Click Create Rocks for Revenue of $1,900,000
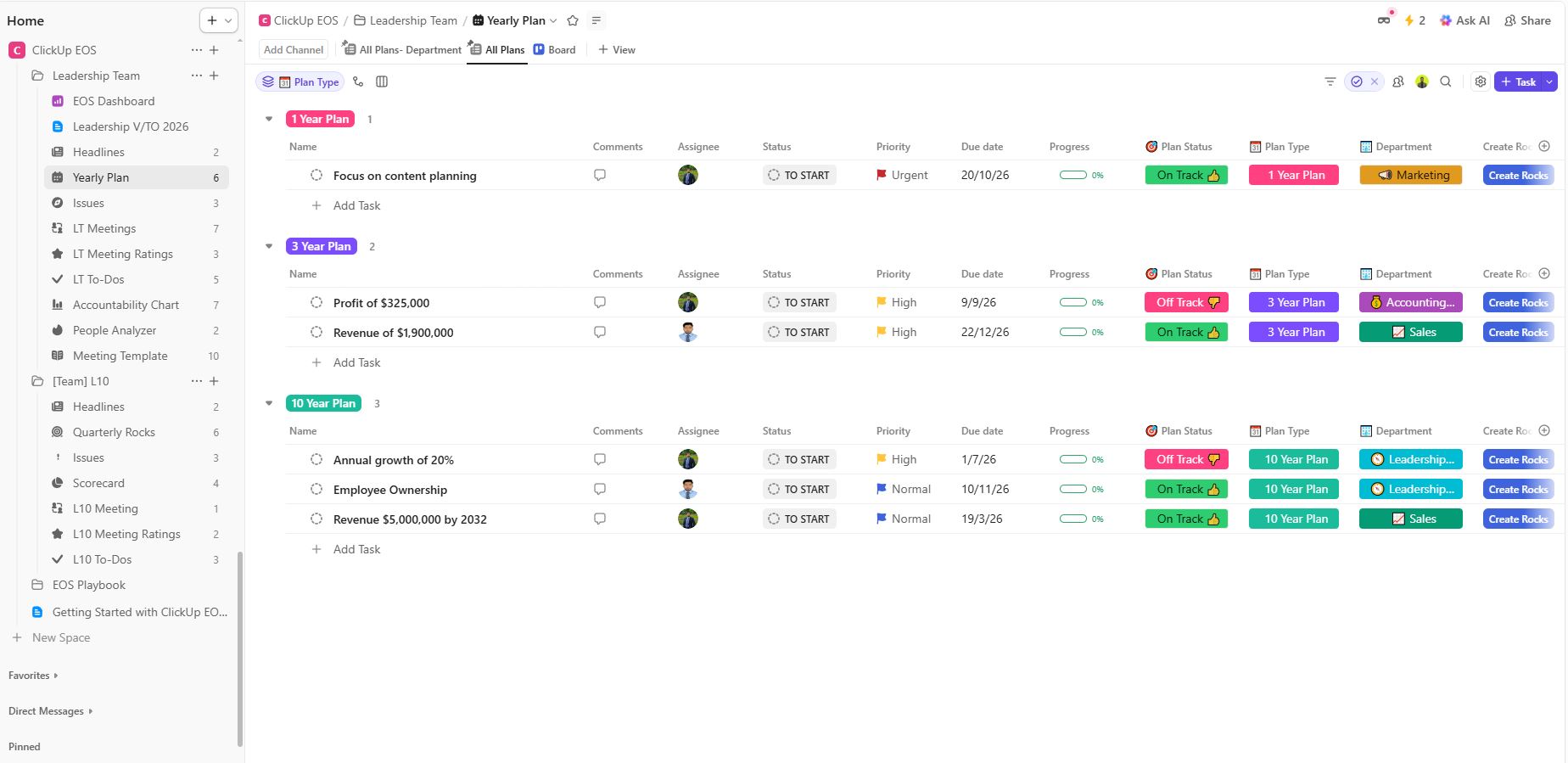This screenshot has width=1568, height=763. [1518, 332]
